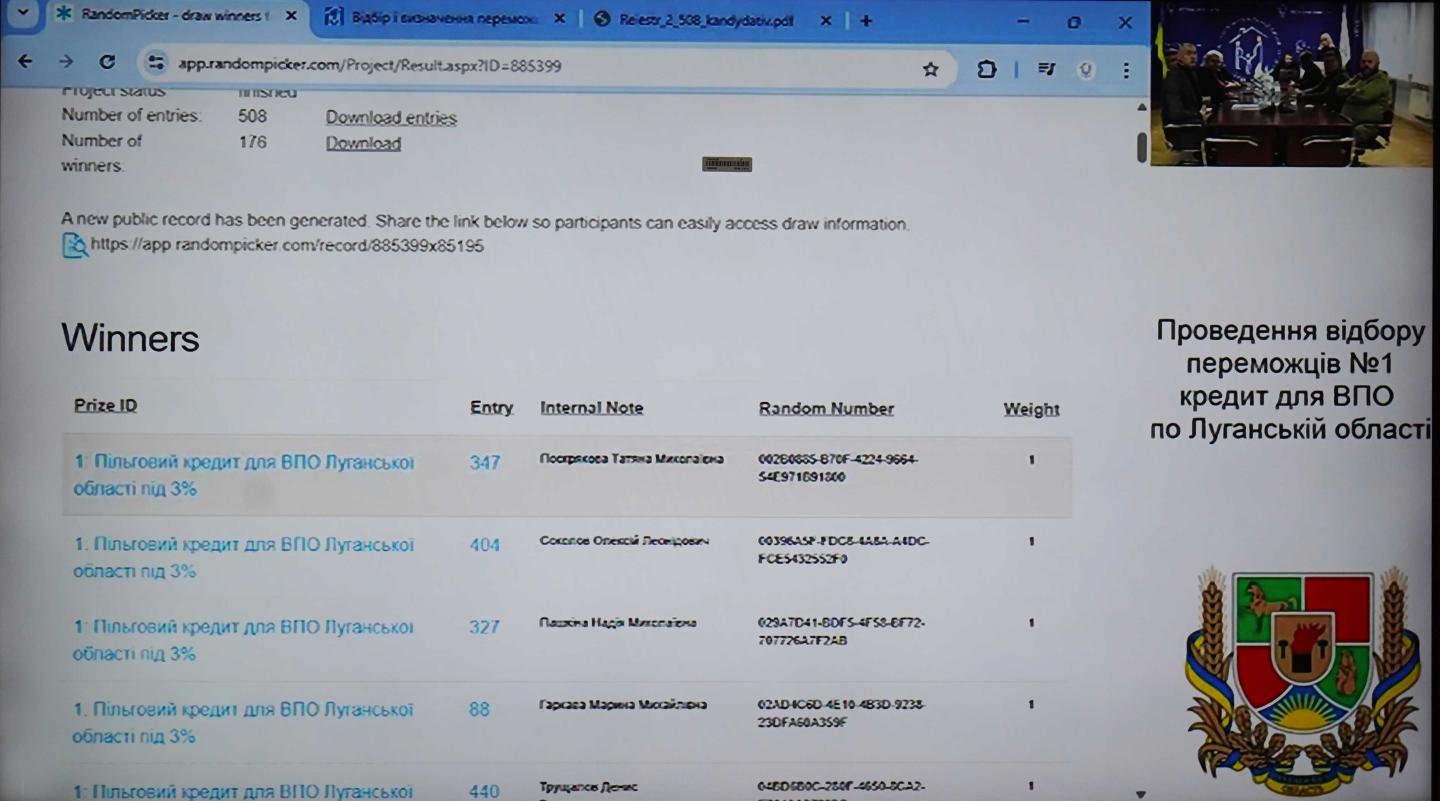
Task: Open the browser extensions puzzle icon
Action: click(x=986, y=69)
